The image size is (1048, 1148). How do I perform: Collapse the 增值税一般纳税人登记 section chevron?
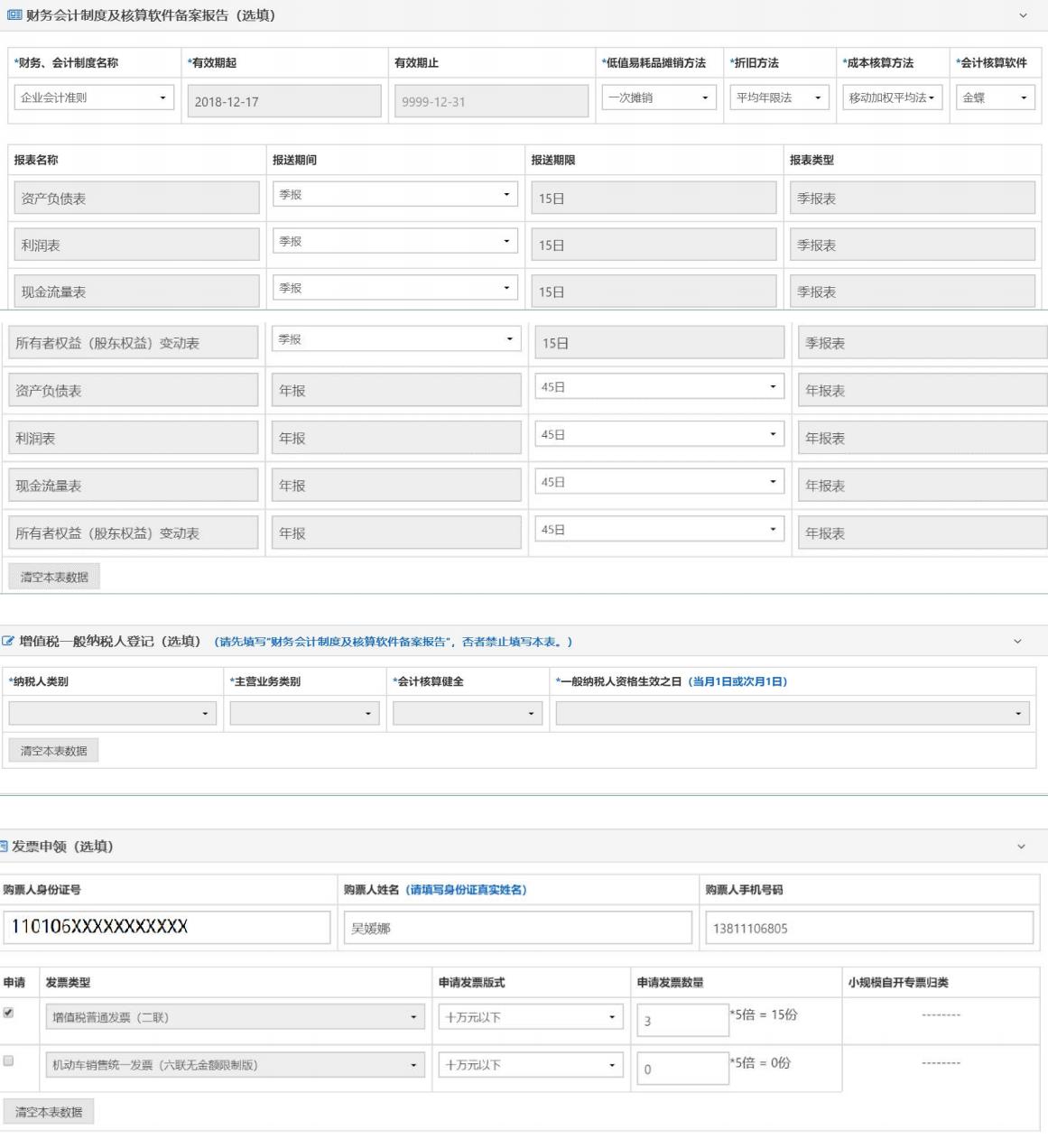tap(1017, 642)
